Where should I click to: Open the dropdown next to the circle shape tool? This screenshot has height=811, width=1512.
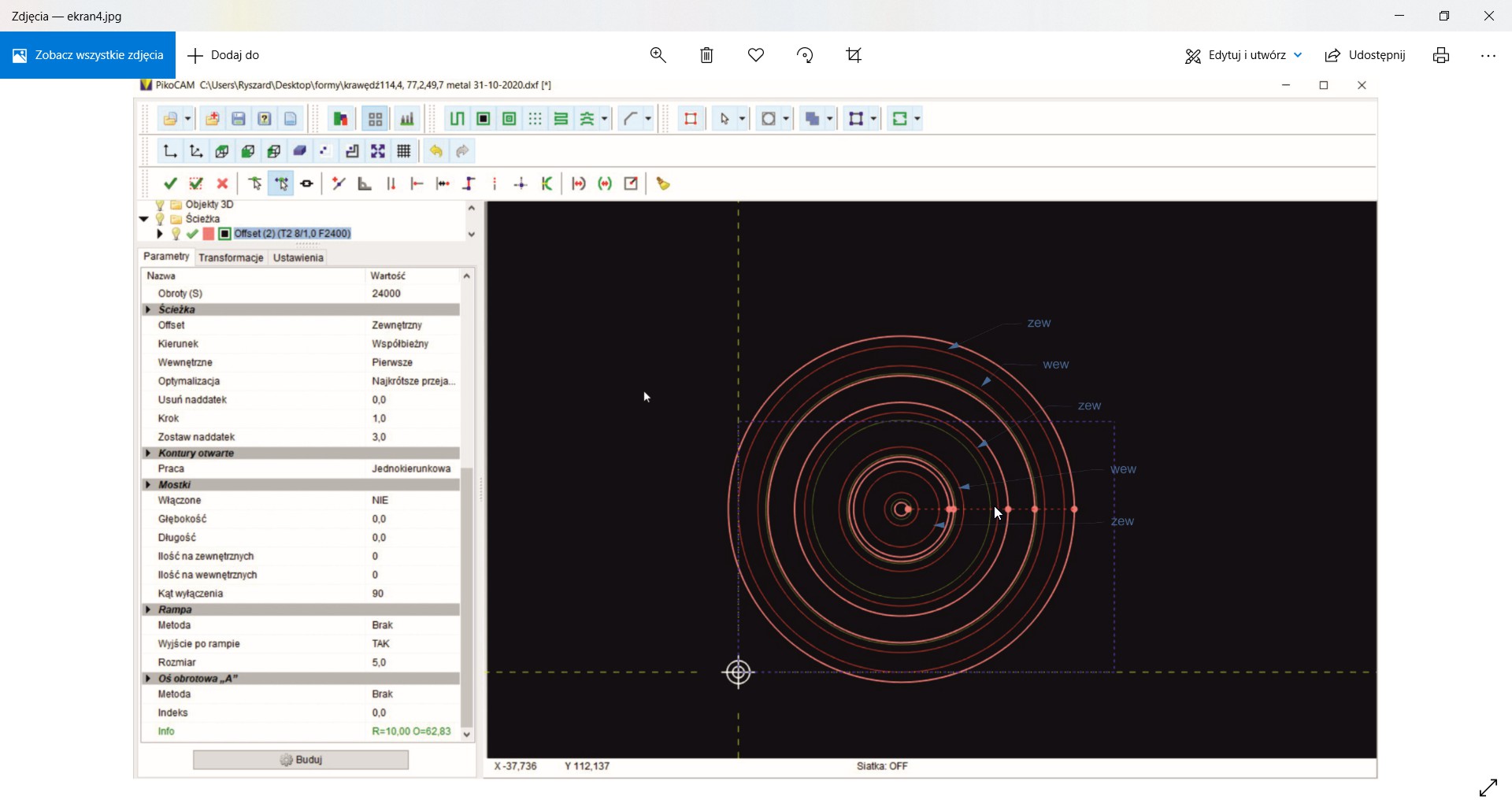coord(787,120)
